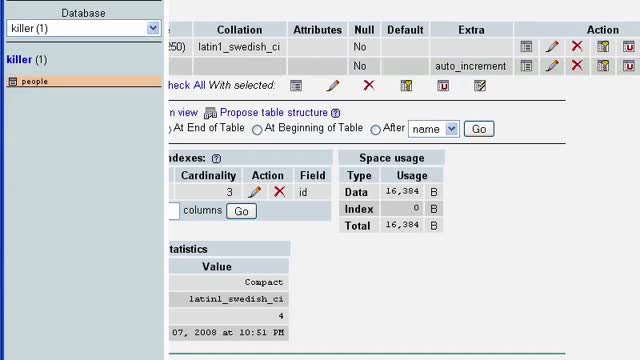Click With selected change pencil icon
This screenshot has height=360, width=640.
point(333,86)
